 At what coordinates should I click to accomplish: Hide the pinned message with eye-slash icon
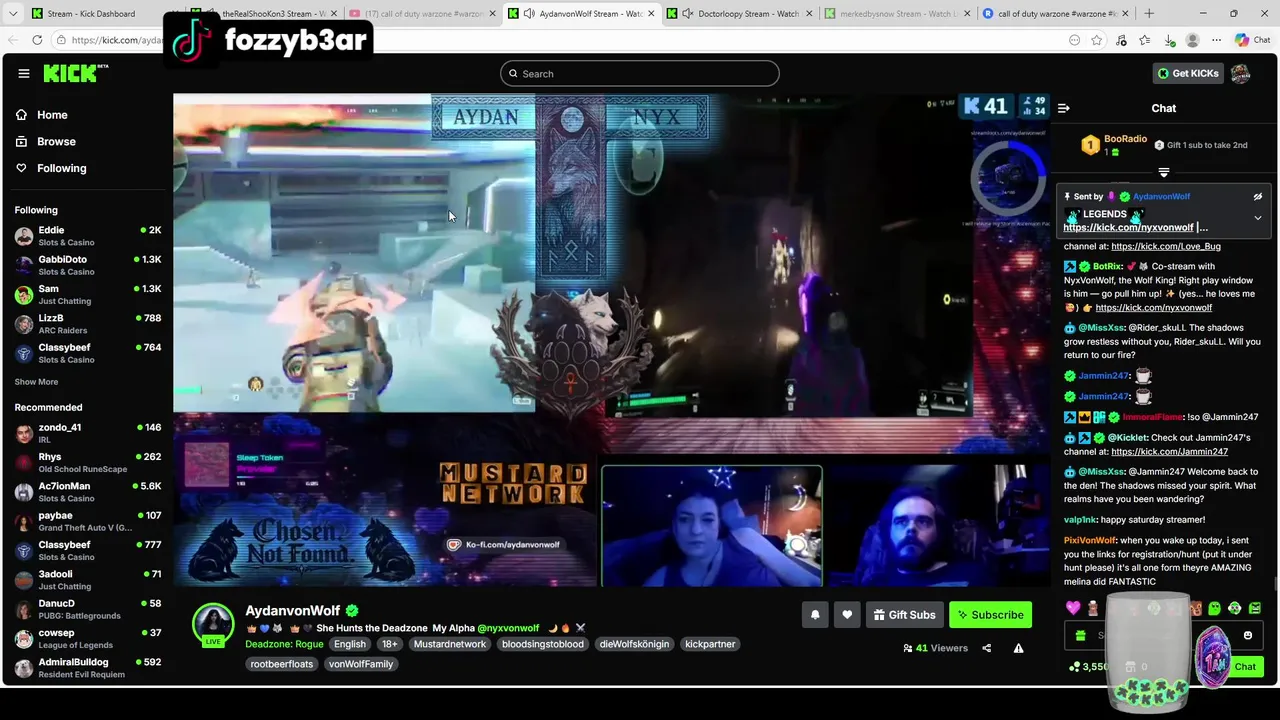[1258, 197]
